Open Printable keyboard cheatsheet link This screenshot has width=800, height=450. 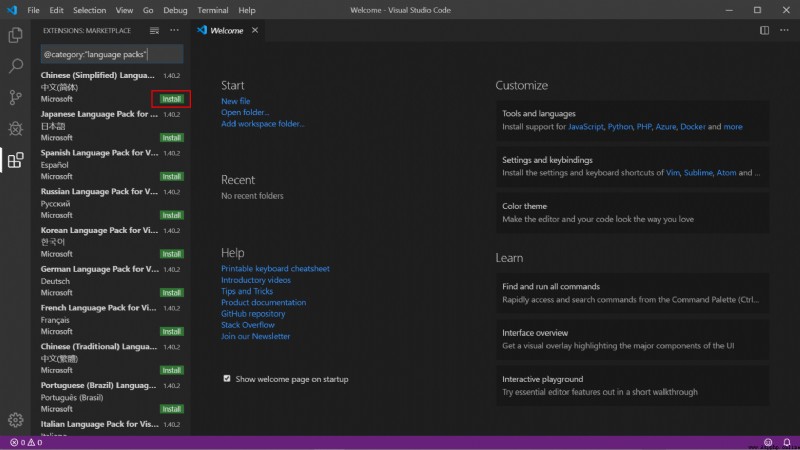(x=275, y=268)
